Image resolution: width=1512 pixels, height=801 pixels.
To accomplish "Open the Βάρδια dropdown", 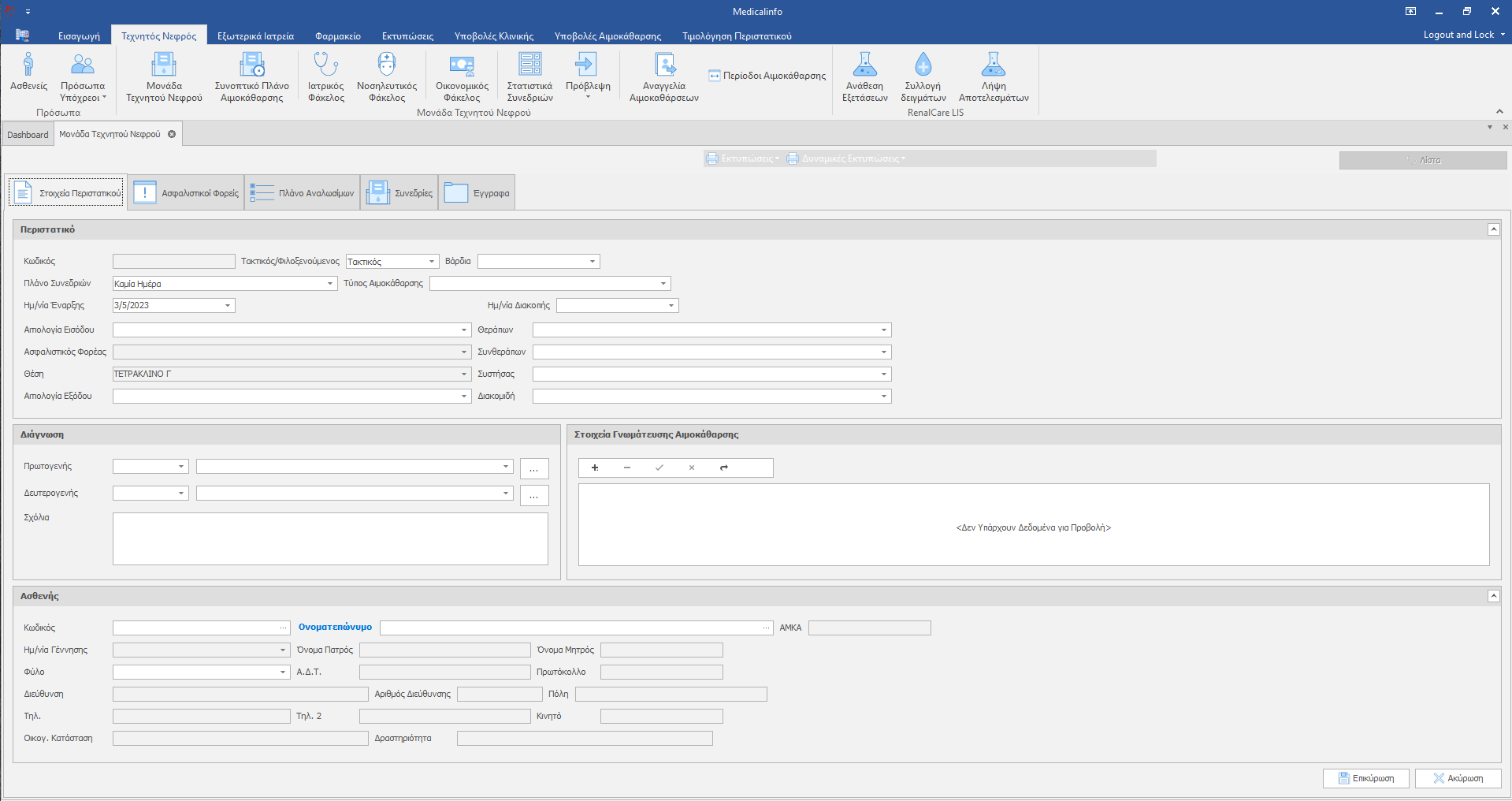I will [x=593, y=262].
